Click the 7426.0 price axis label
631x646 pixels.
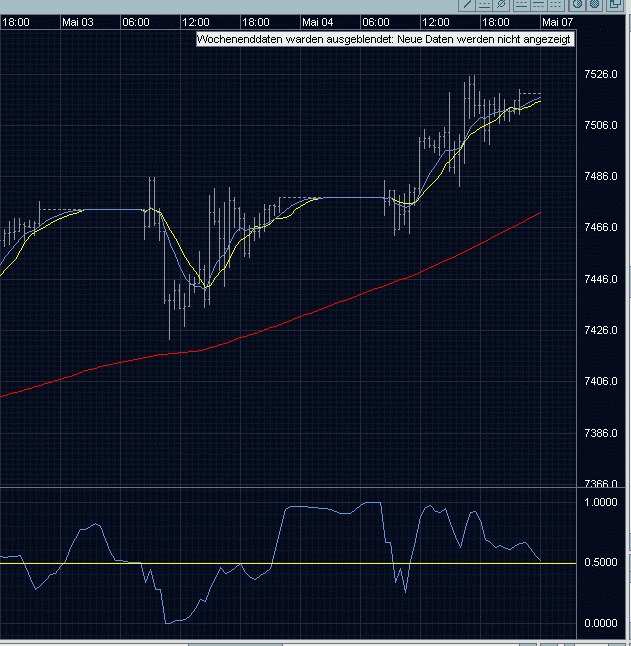[601, 330]
